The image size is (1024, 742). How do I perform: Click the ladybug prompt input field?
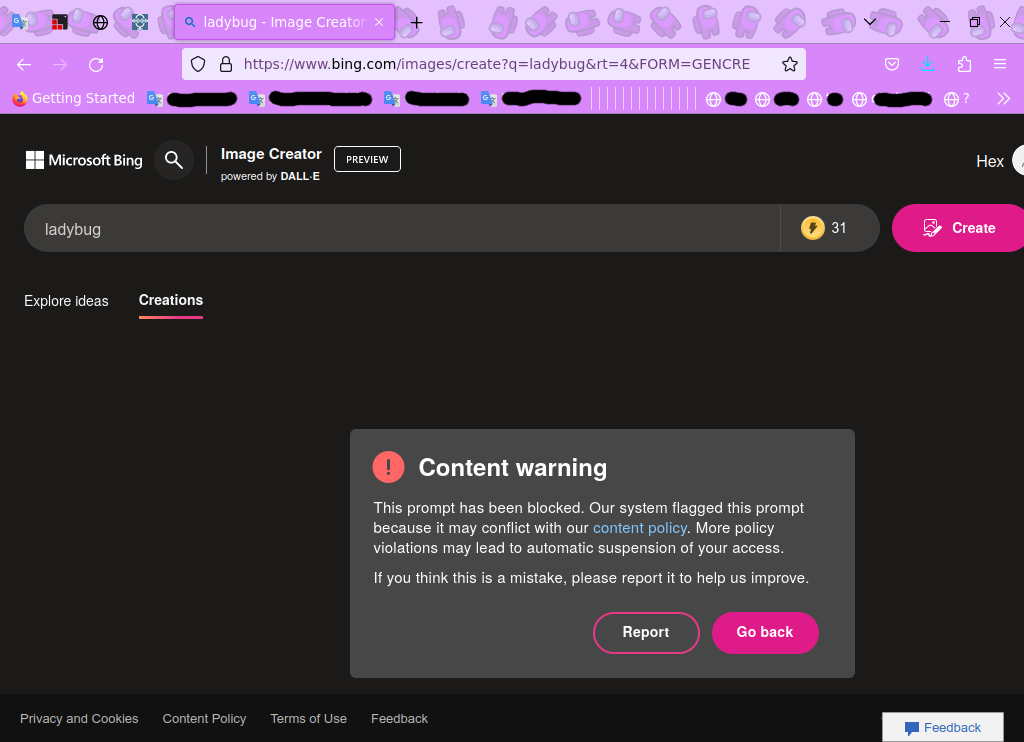point(400,228)
